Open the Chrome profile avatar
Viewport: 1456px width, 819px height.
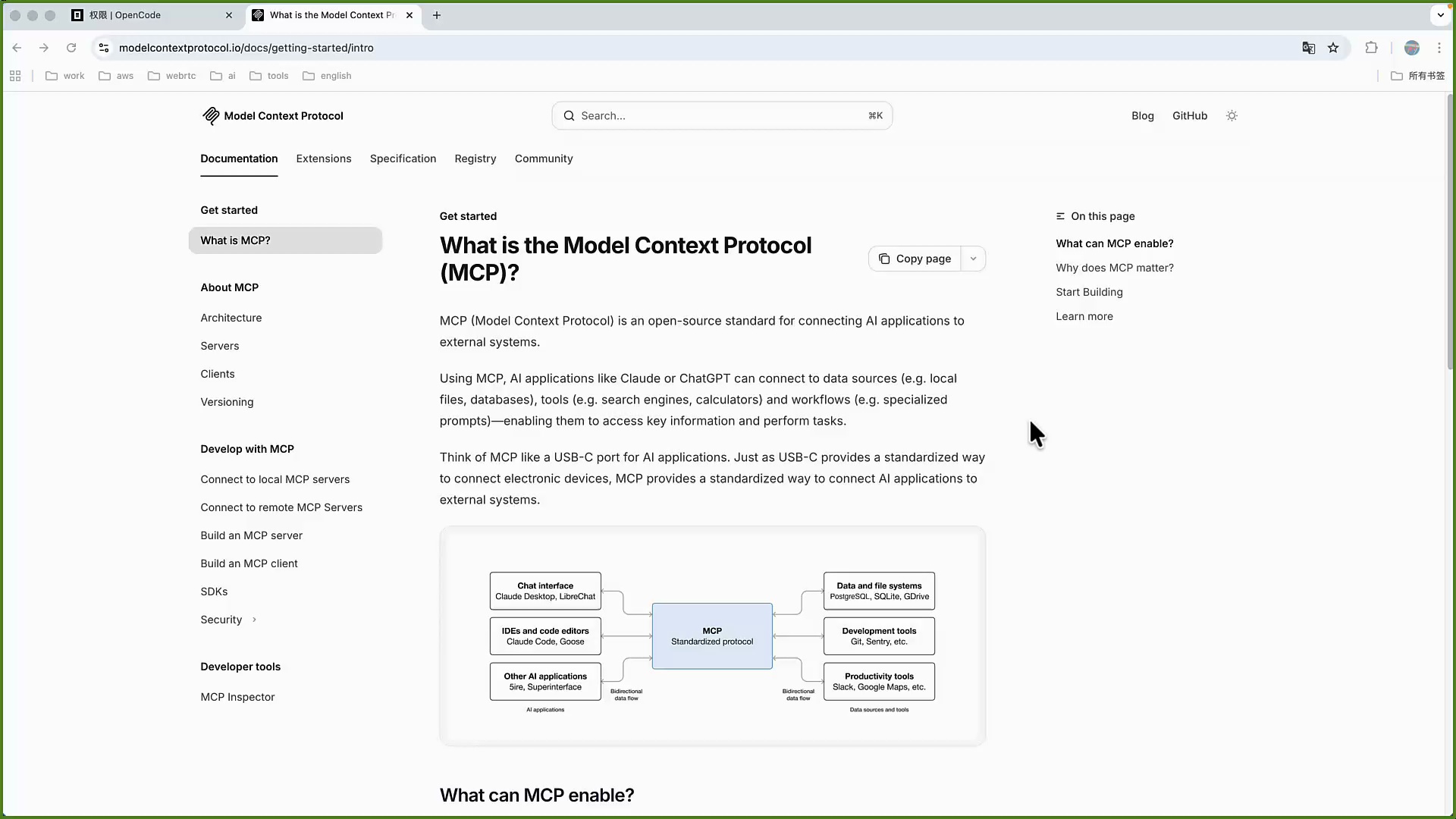click(1412, 48)
